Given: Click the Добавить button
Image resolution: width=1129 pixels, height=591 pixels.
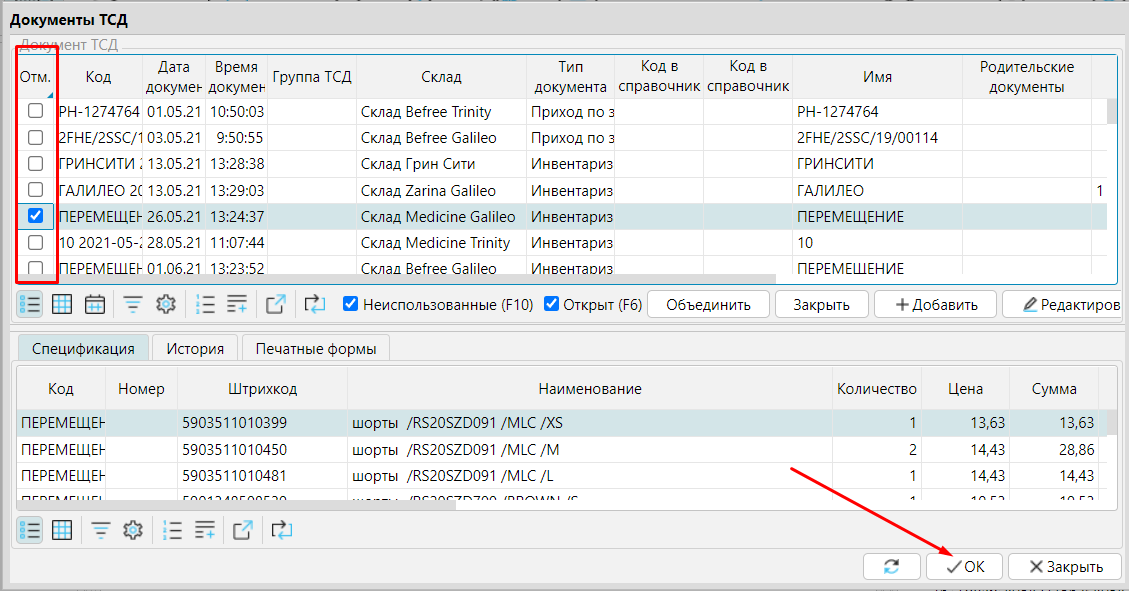Looking at the screenshot, I should point(935,305).
